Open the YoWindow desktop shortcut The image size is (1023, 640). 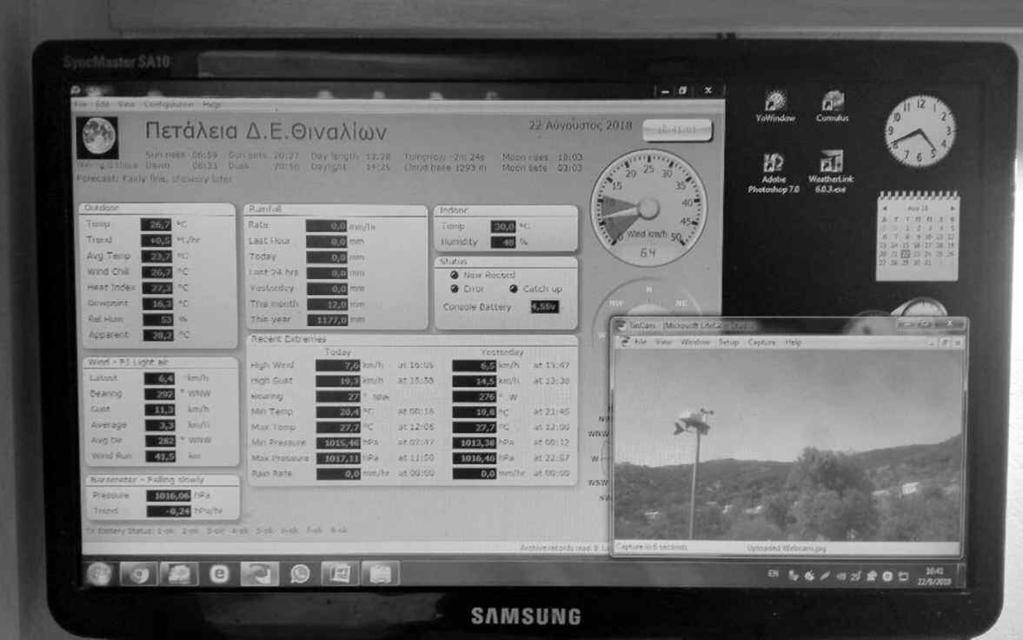coord(775,107)
